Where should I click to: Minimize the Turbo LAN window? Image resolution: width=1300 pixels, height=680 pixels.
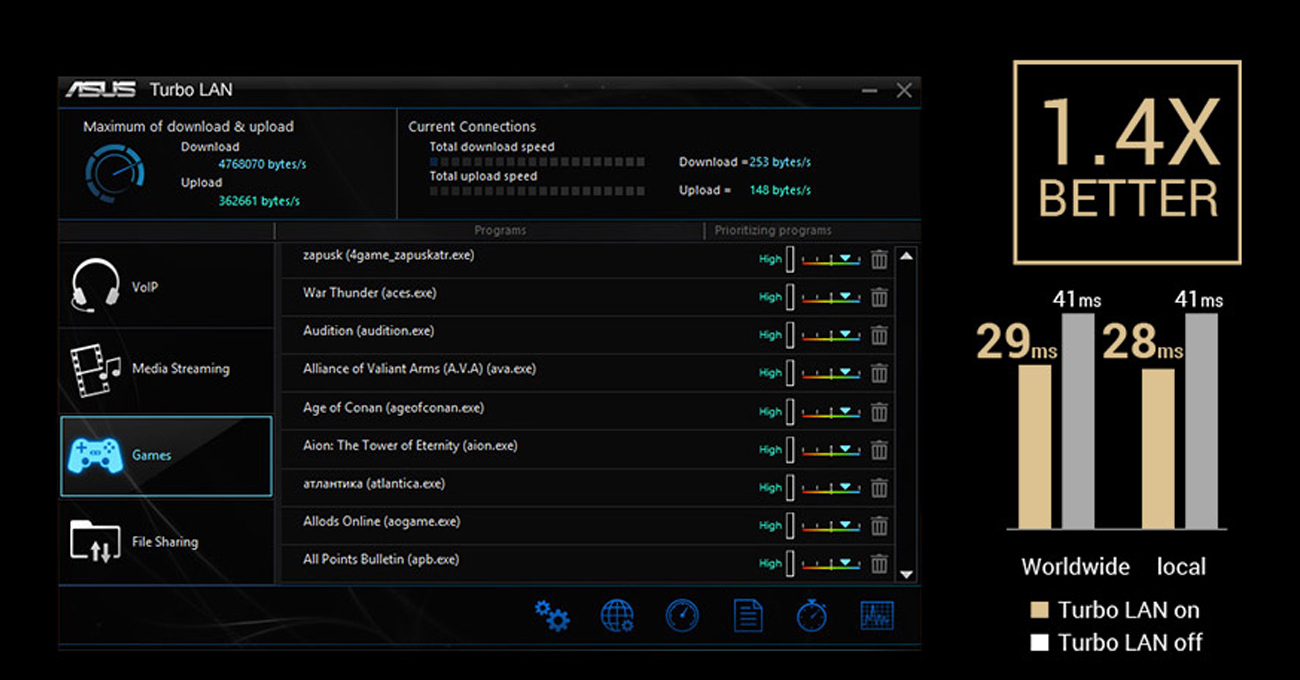[869, 91]
